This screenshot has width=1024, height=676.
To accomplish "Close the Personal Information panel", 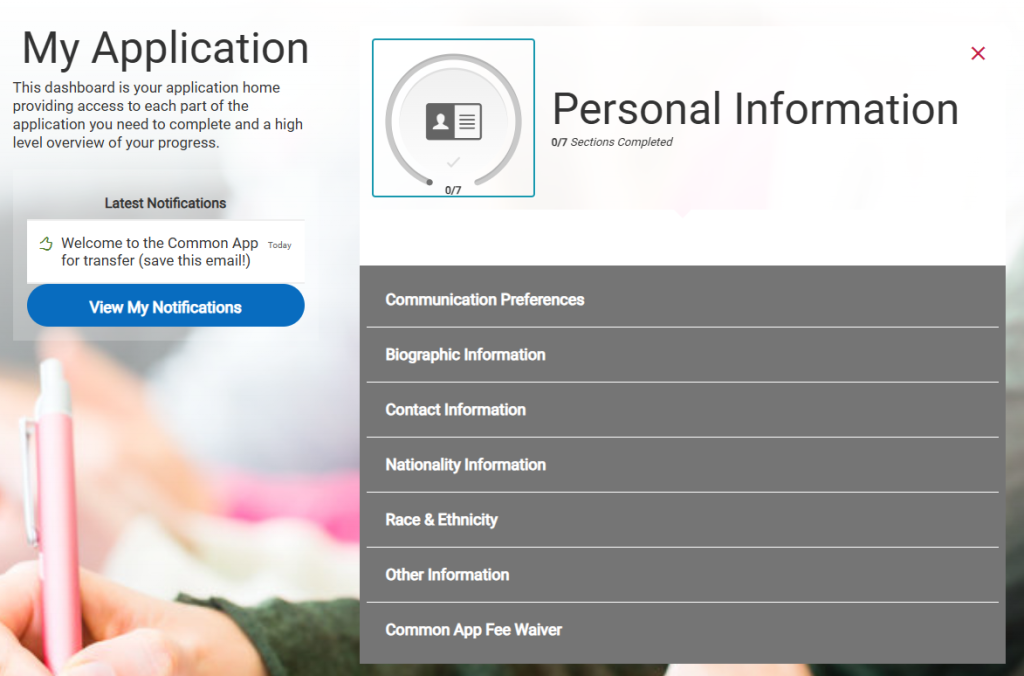I will coord(978,53).
